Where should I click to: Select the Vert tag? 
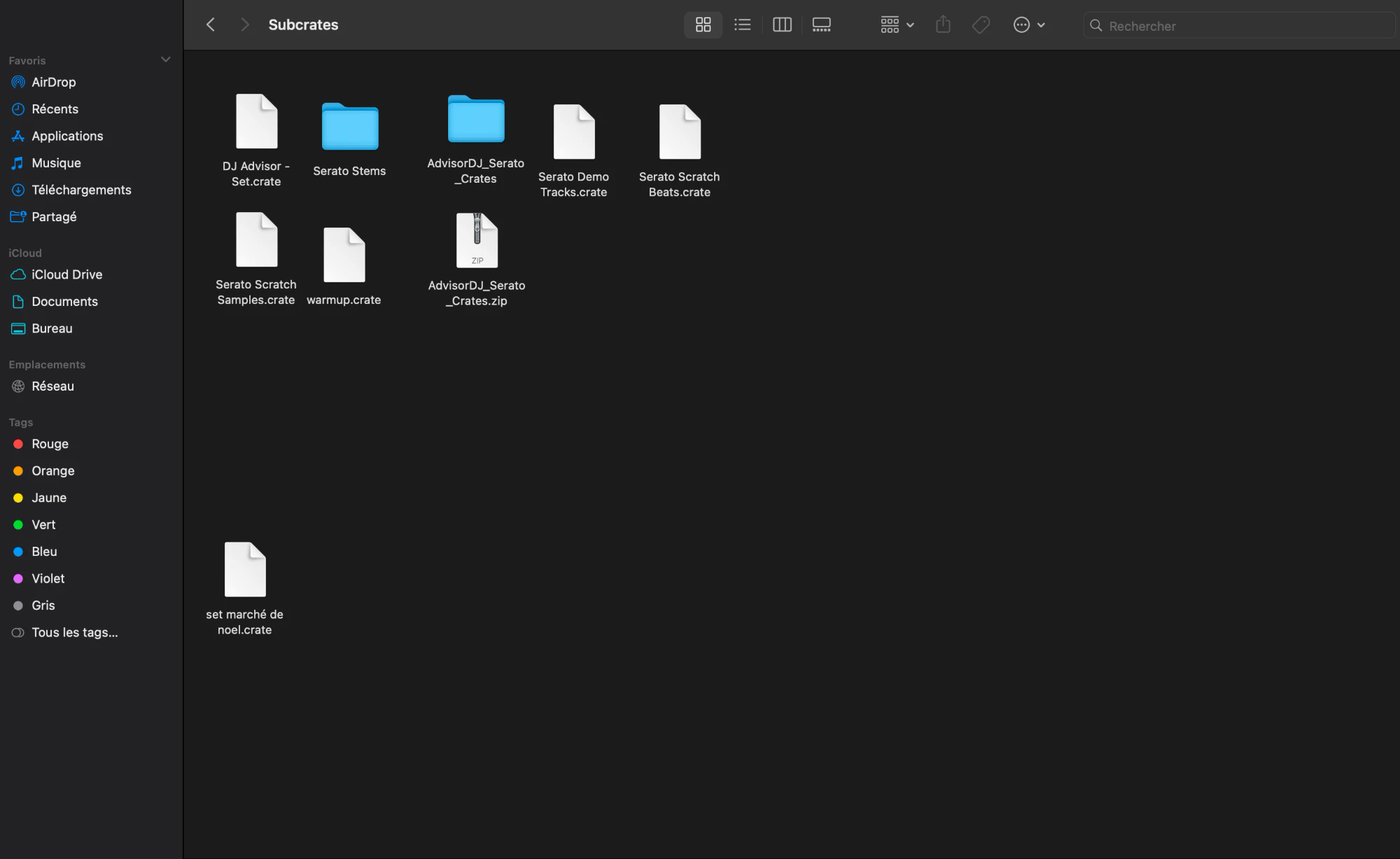click(43, 525)
